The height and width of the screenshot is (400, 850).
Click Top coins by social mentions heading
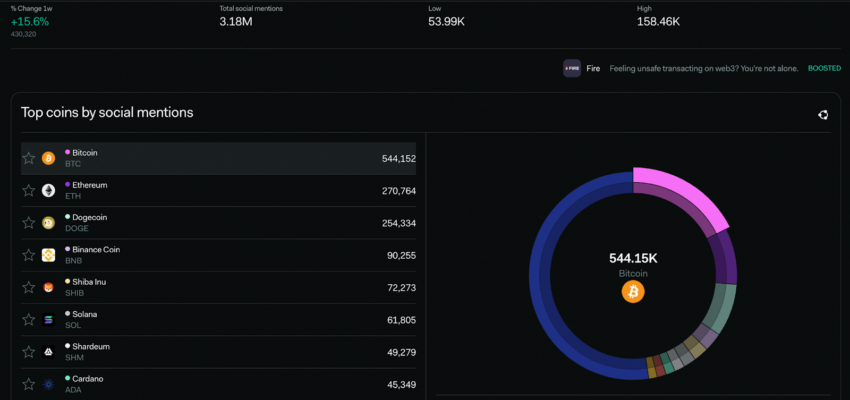point(107,112)
